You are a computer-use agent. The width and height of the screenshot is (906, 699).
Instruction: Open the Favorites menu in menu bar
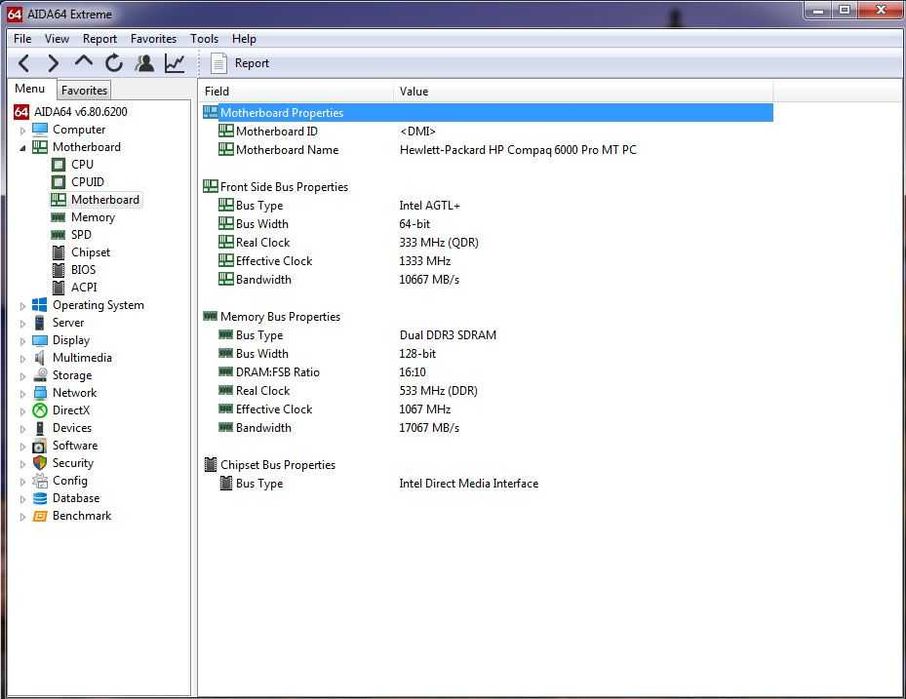tap(153, 39)
